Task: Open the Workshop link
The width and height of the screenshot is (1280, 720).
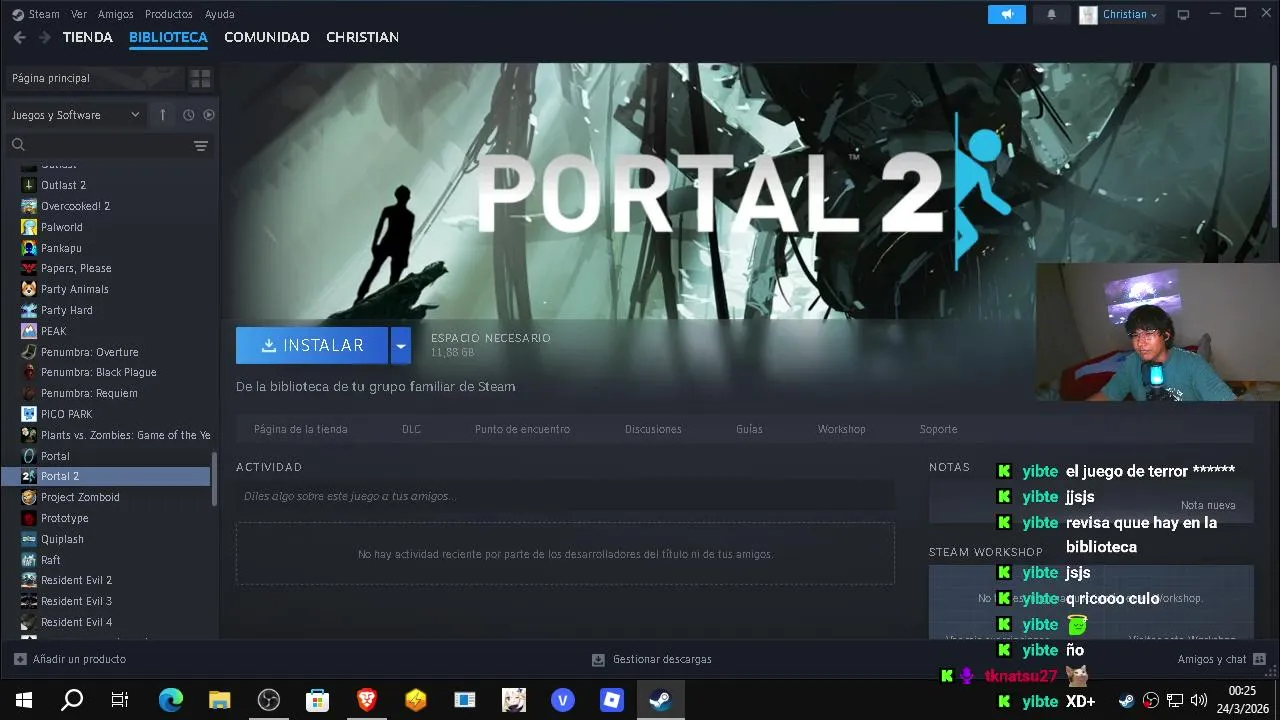Action: (841, 429)
